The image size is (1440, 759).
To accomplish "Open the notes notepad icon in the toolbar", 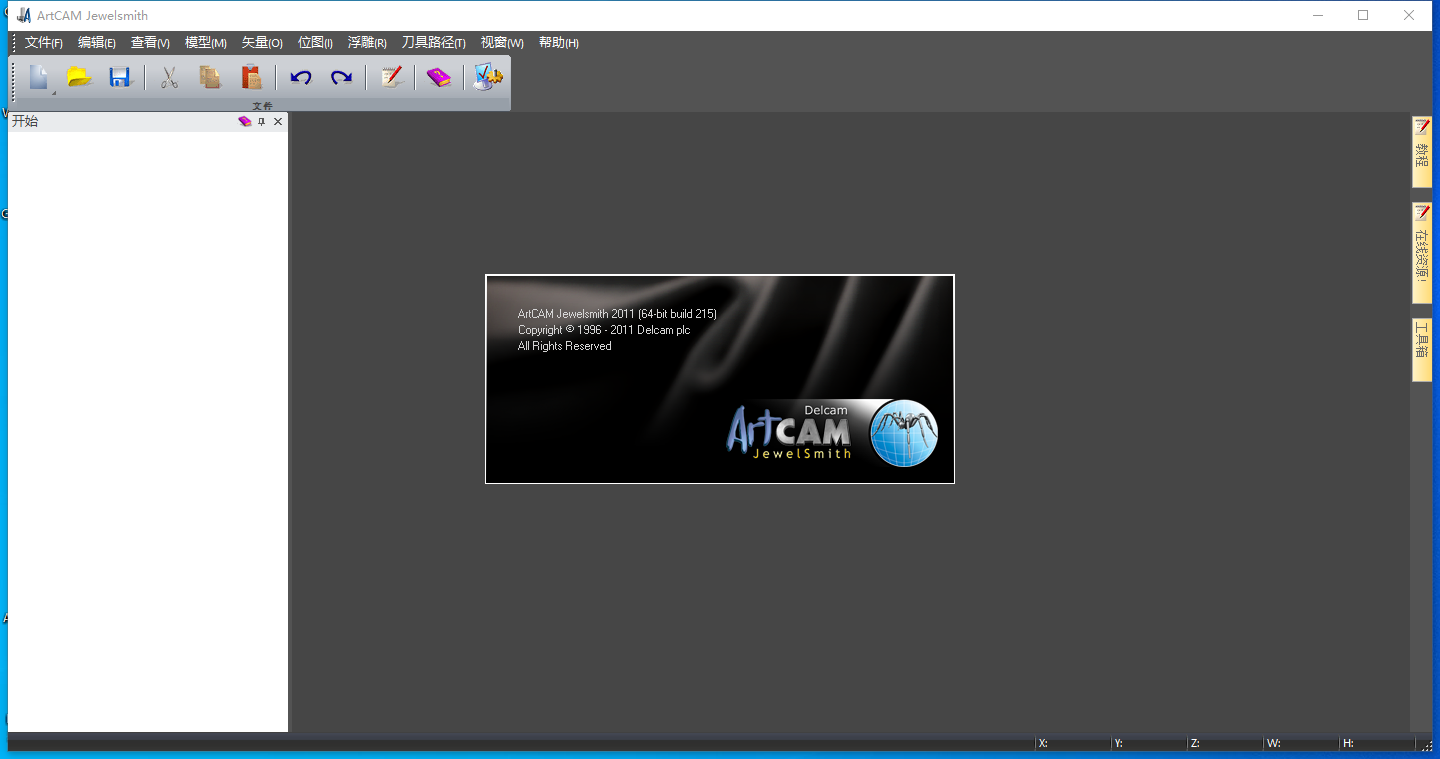I will click(391, 77).
